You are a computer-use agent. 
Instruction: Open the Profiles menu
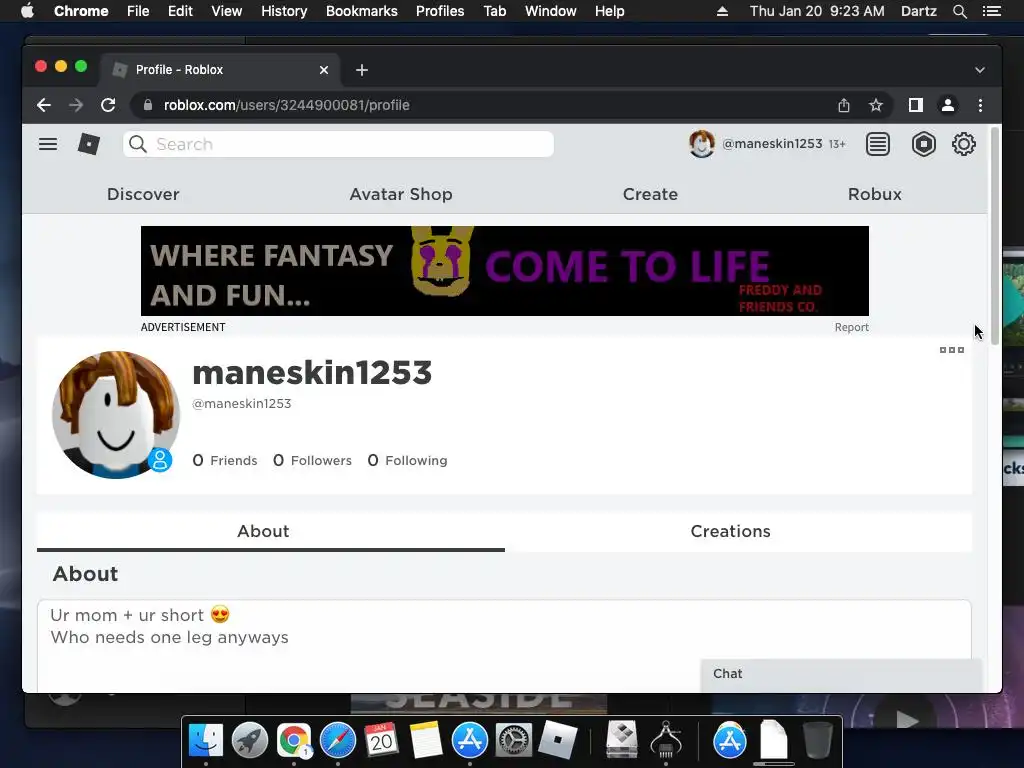coord(440,11)
